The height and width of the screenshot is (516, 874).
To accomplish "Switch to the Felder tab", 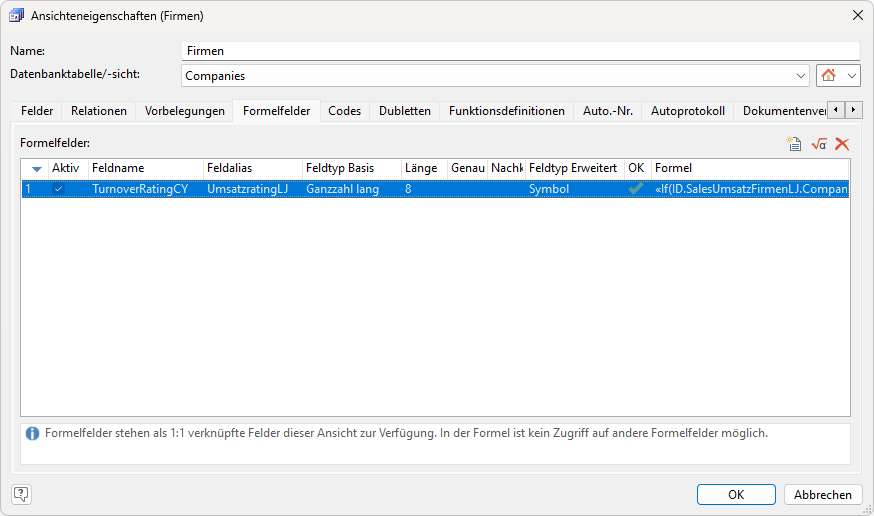I will click(37, 111).
